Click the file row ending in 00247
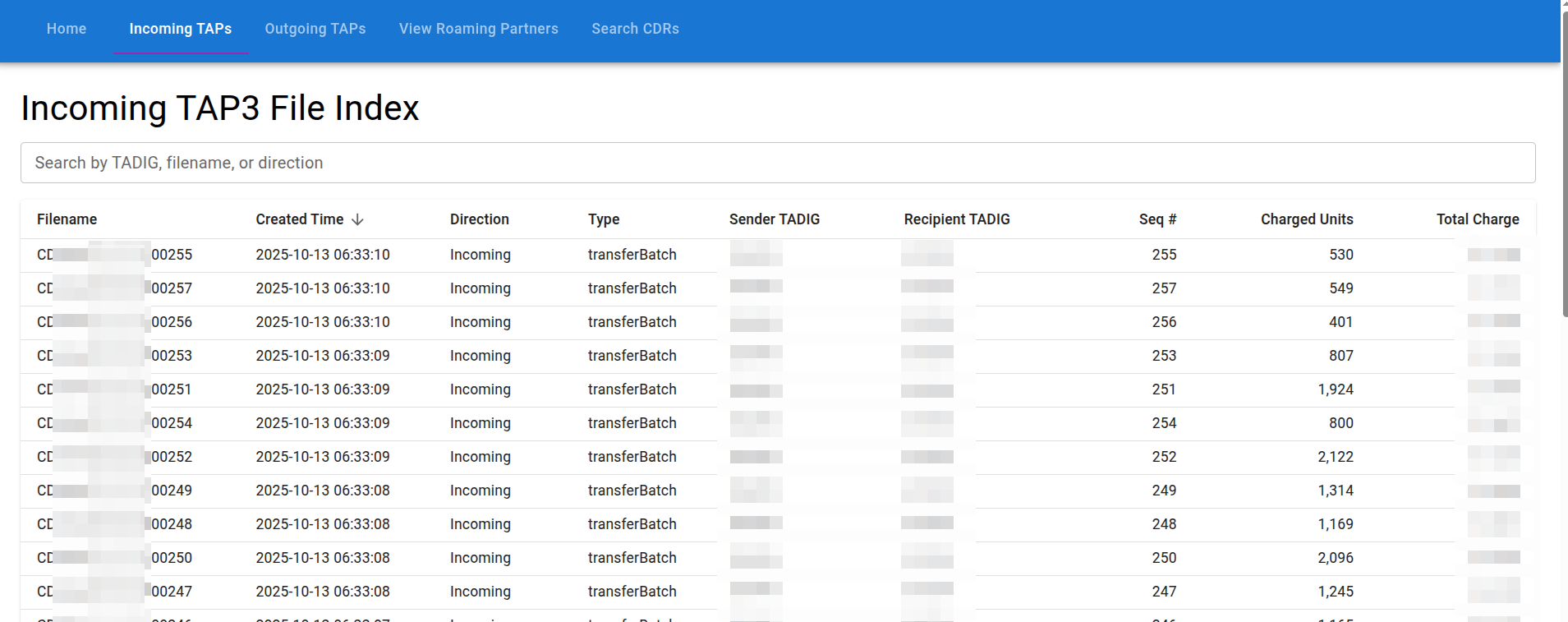 click(x=172, y=592)
